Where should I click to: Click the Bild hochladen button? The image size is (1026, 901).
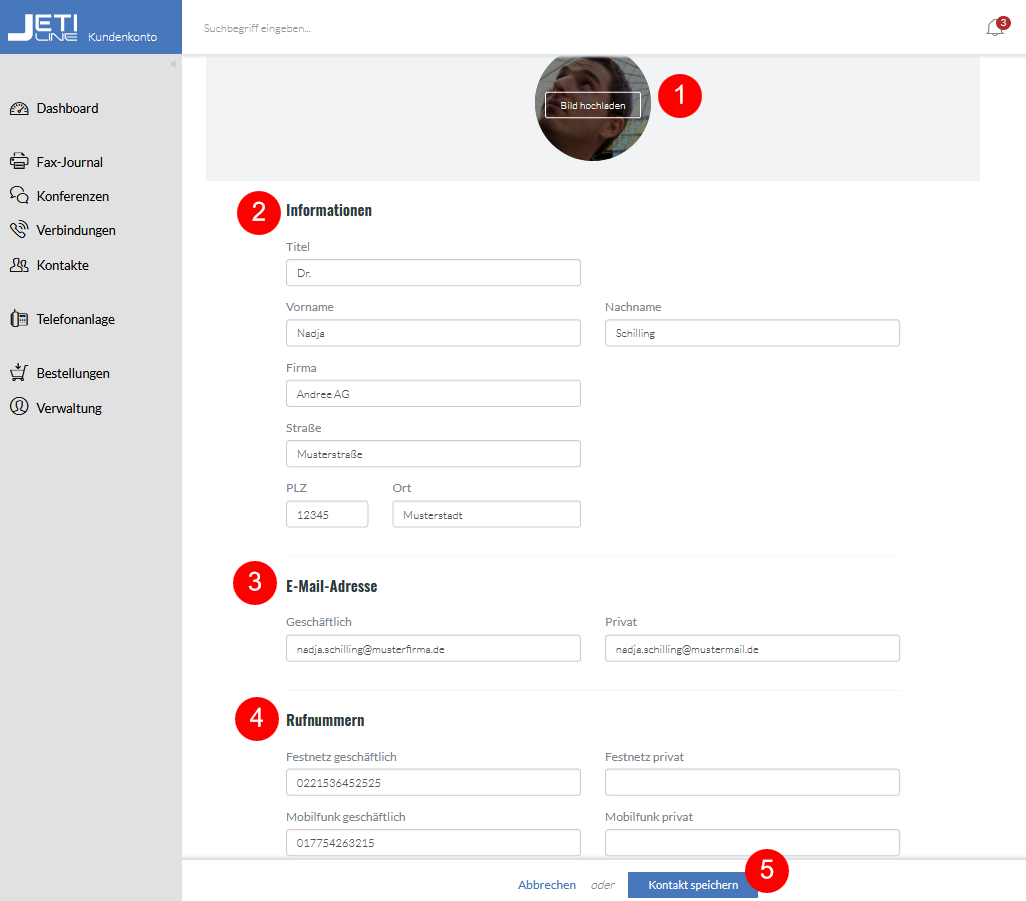(x=592, y=105)
